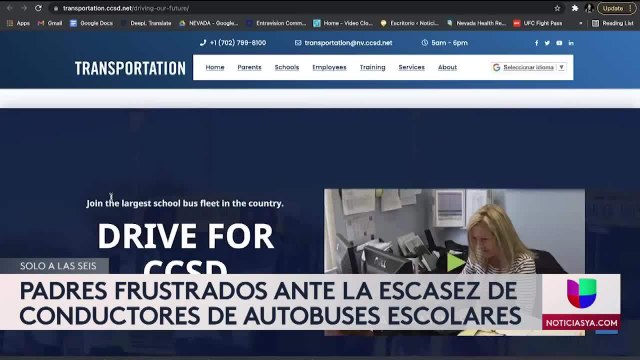Open the Home - Video Clo bookmark

343,23
